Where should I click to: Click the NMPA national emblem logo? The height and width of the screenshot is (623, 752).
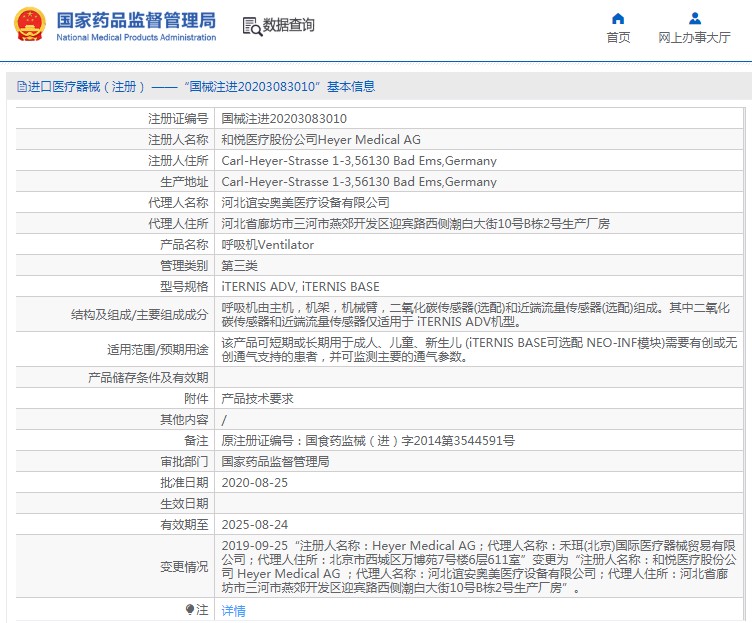30,24
